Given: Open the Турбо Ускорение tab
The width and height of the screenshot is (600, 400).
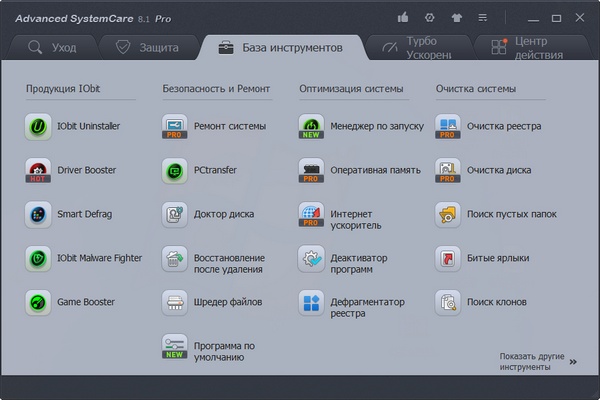Looking at the screenshot, I should click(412, 47).
